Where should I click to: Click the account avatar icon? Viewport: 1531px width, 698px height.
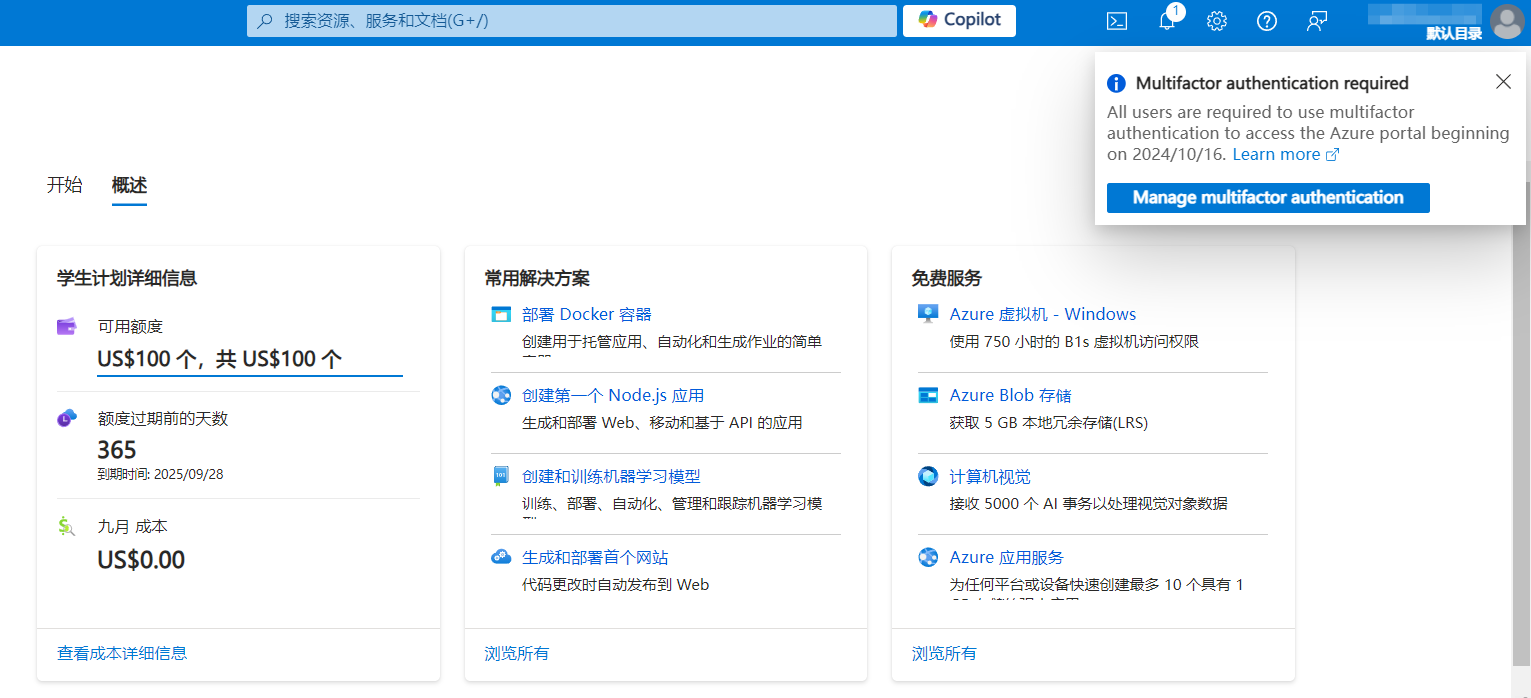[1505, 21]
